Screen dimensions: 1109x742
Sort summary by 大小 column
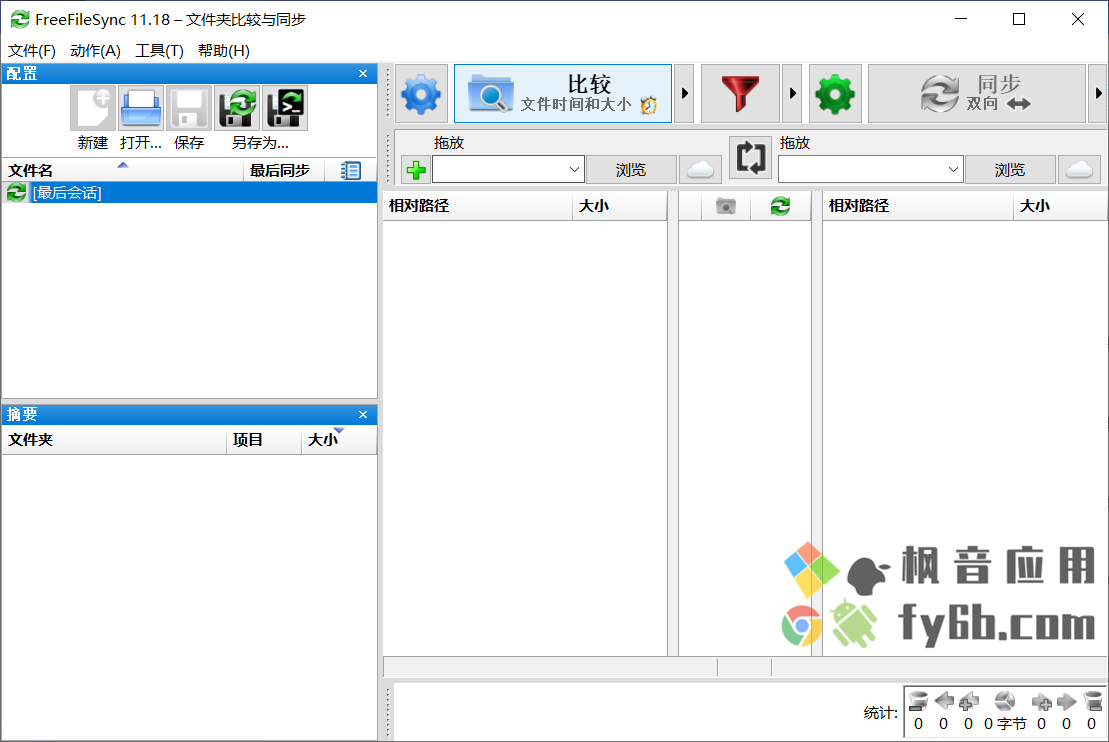(339, 440)
